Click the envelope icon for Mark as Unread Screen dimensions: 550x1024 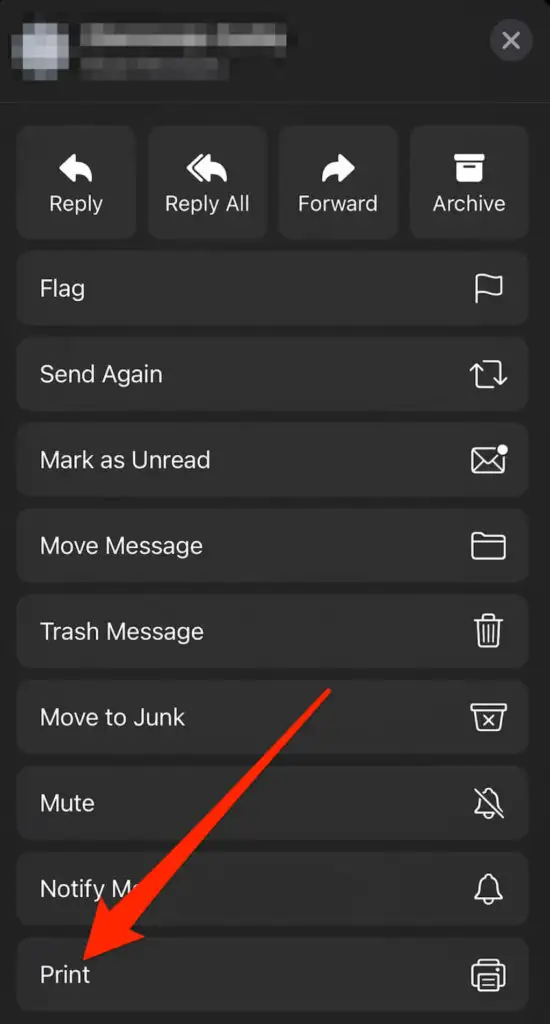pos(489,459)
